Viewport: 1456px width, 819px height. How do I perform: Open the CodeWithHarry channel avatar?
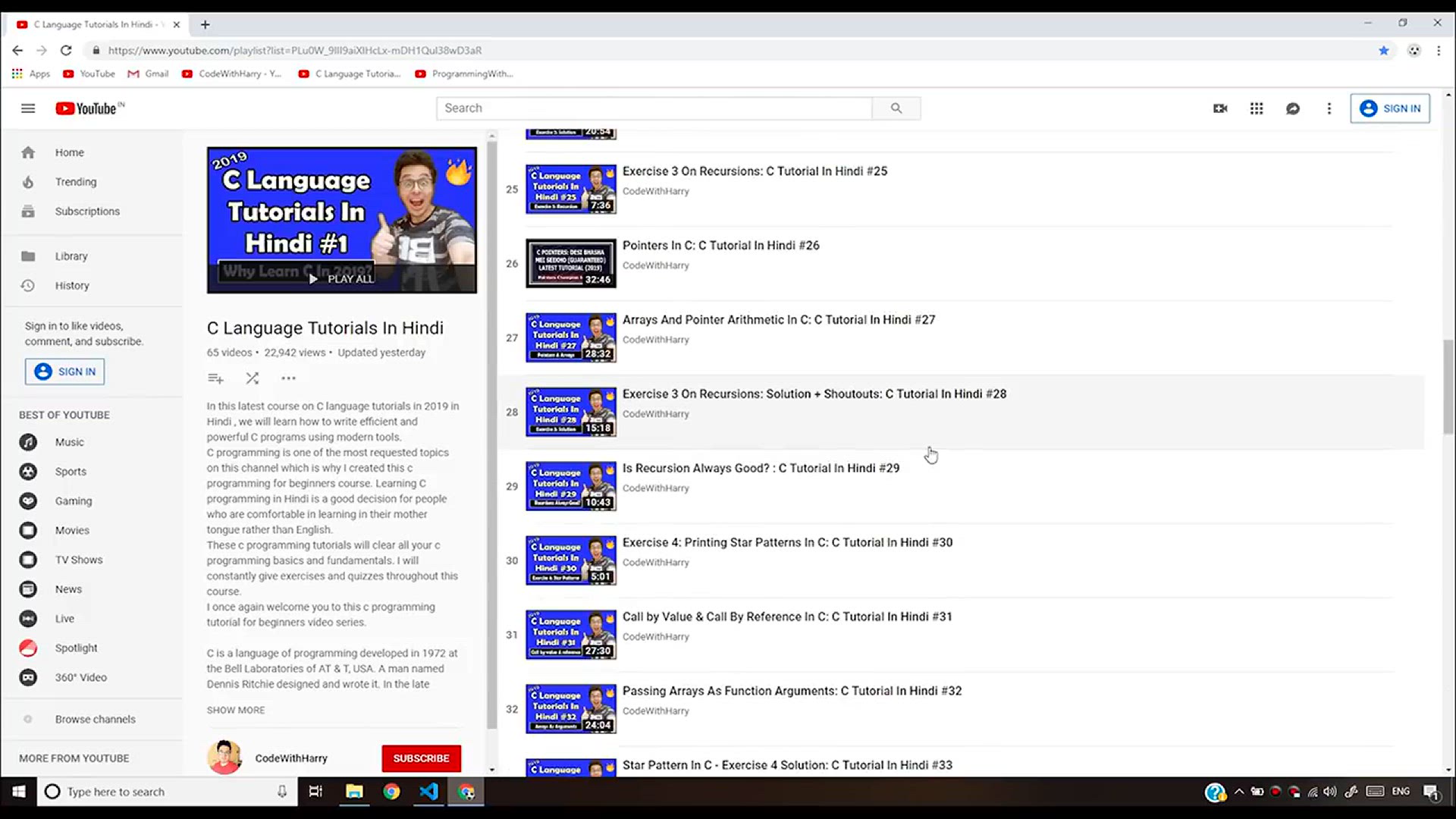pyautogui.click(x=224, y=758)
